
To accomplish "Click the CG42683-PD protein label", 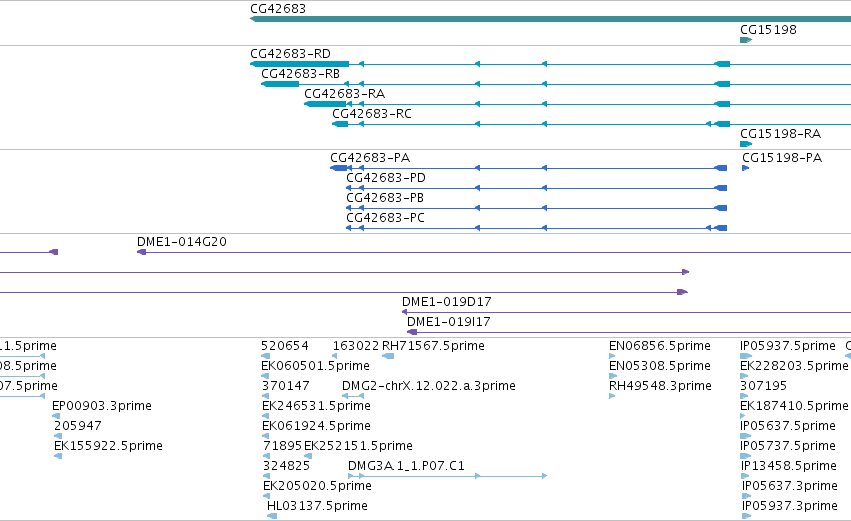I will point(386,178).
